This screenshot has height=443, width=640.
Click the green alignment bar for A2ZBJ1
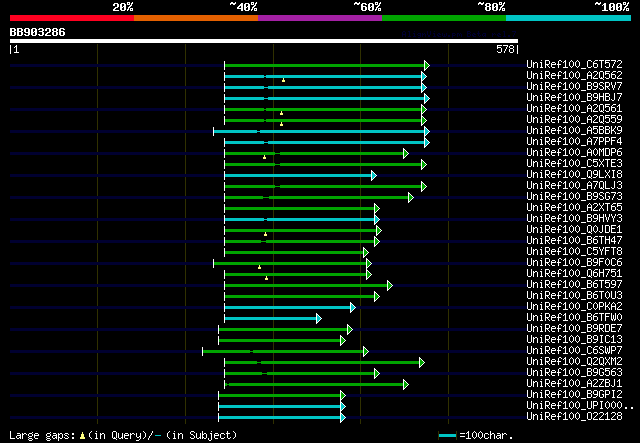[314, 385]
